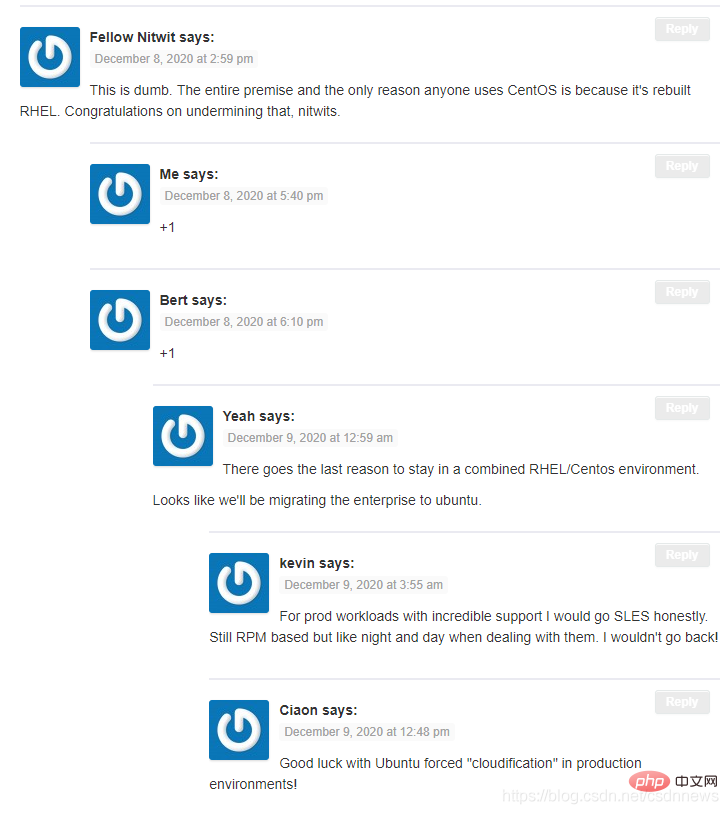
Task: Click Fellow Nitwit's avatar icon
Action: coord(50,57)
